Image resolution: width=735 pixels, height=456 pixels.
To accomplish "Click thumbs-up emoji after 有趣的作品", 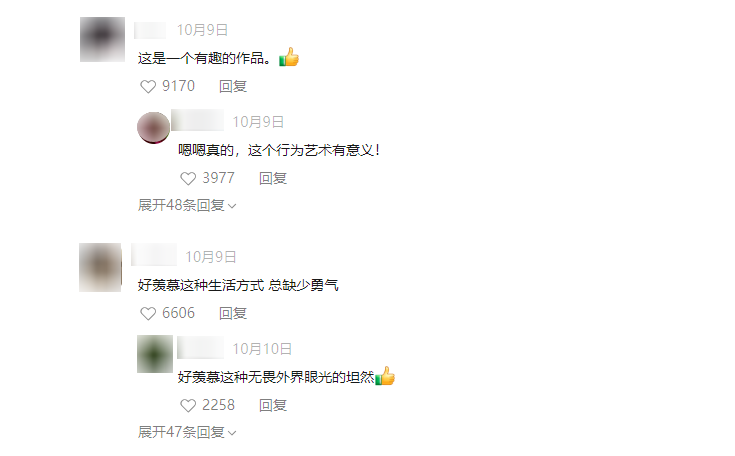I will [x=289, y=57].
